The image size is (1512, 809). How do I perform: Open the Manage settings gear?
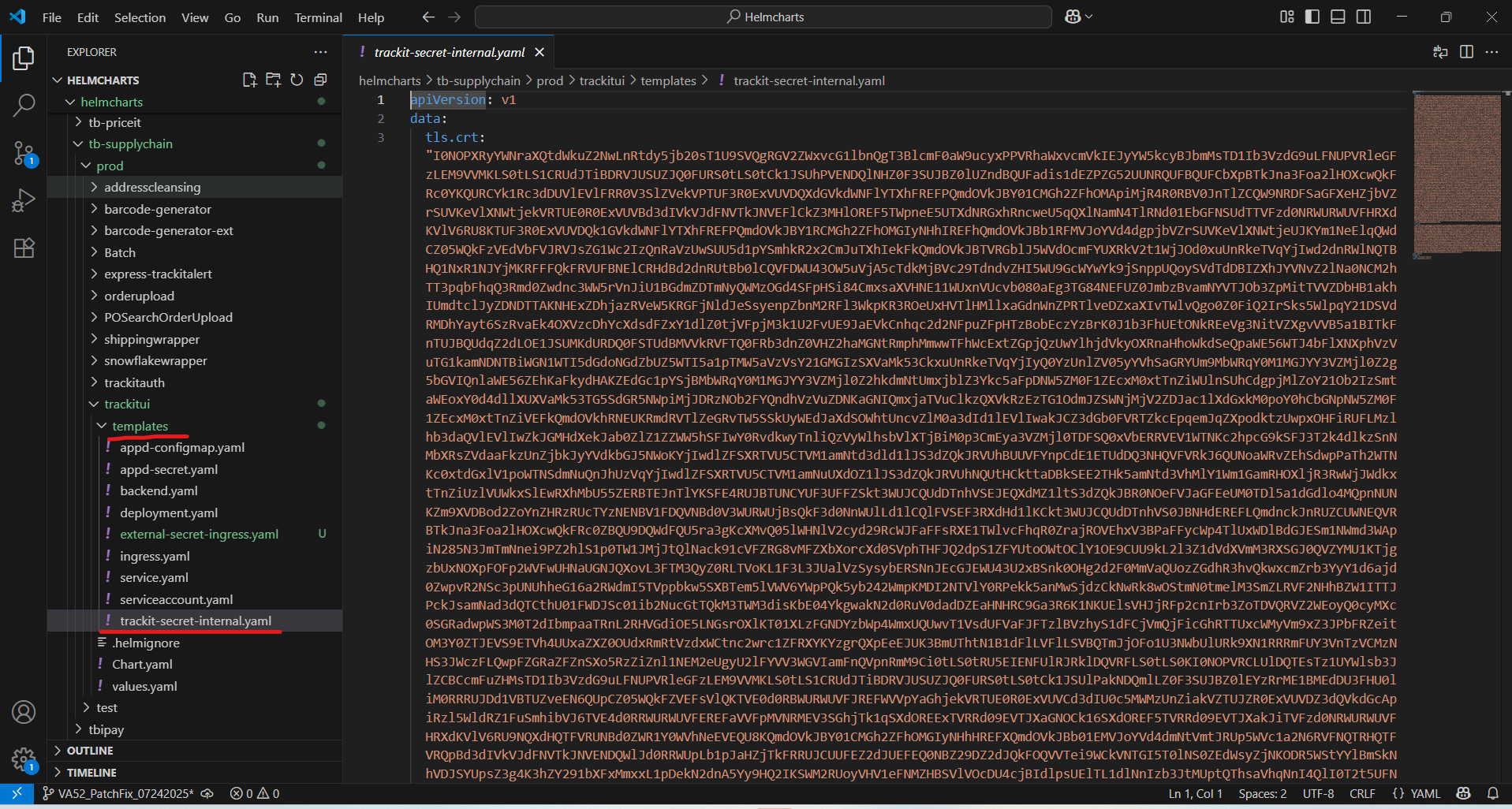click(24, 759)
